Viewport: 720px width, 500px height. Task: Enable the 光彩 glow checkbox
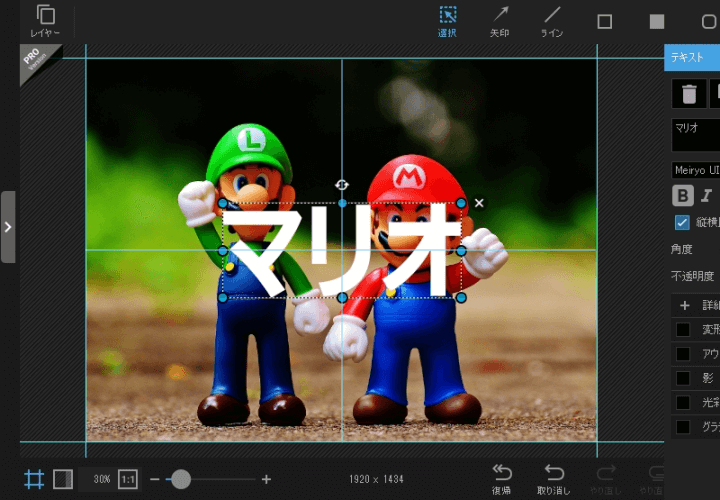683,403
